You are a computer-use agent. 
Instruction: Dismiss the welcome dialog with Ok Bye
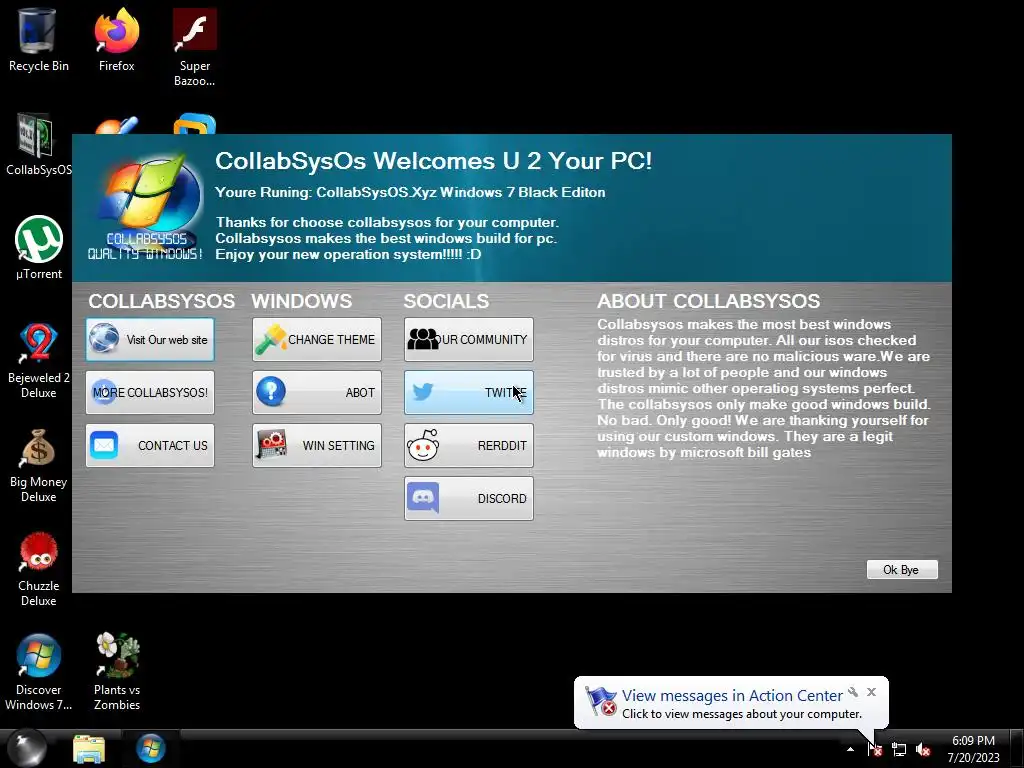tap(902, 569)
